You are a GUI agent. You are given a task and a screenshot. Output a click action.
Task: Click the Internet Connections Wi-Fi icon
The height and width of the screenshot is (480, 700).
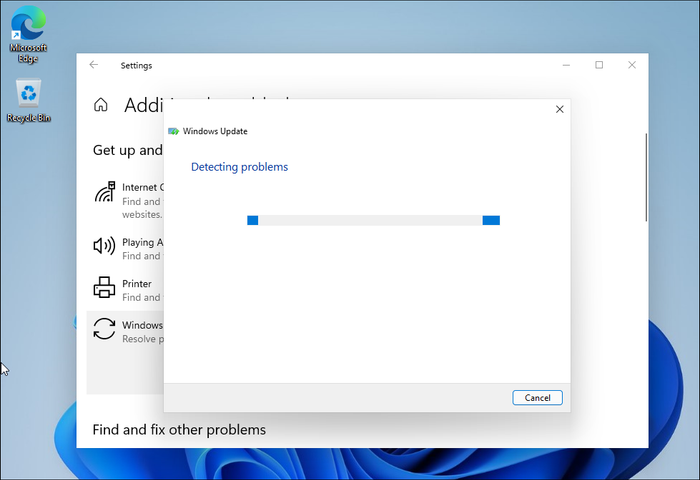(x=104, y=193)
